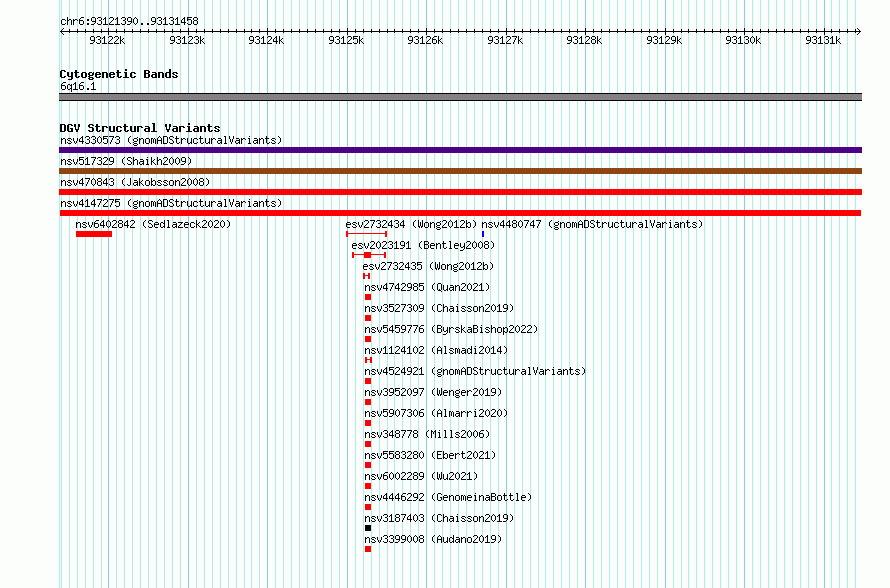
Task: Select the red nsv470843 variant bar
Action: click(x=460, y=192)
